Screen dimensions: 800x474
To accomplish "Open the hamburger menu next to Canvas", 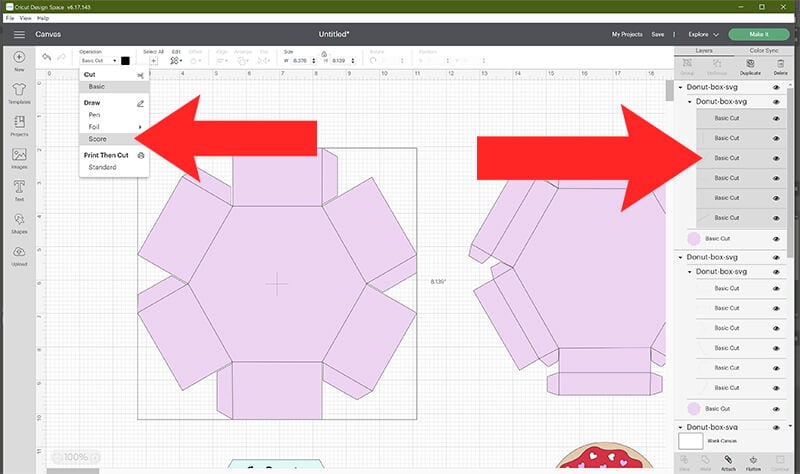I will pos(19,34).
